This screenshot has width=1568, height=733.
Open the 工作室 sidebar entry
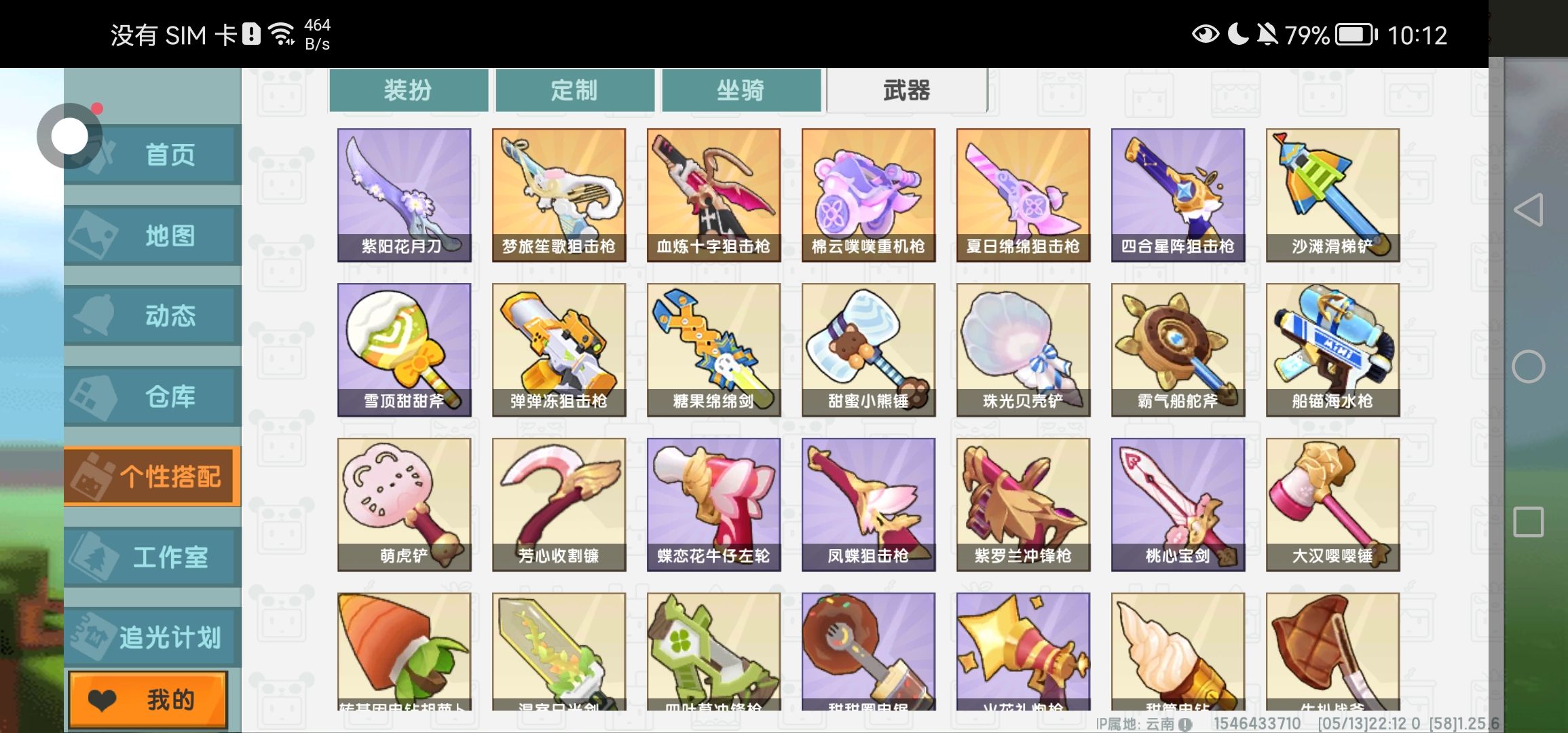[x=153, y=557]
